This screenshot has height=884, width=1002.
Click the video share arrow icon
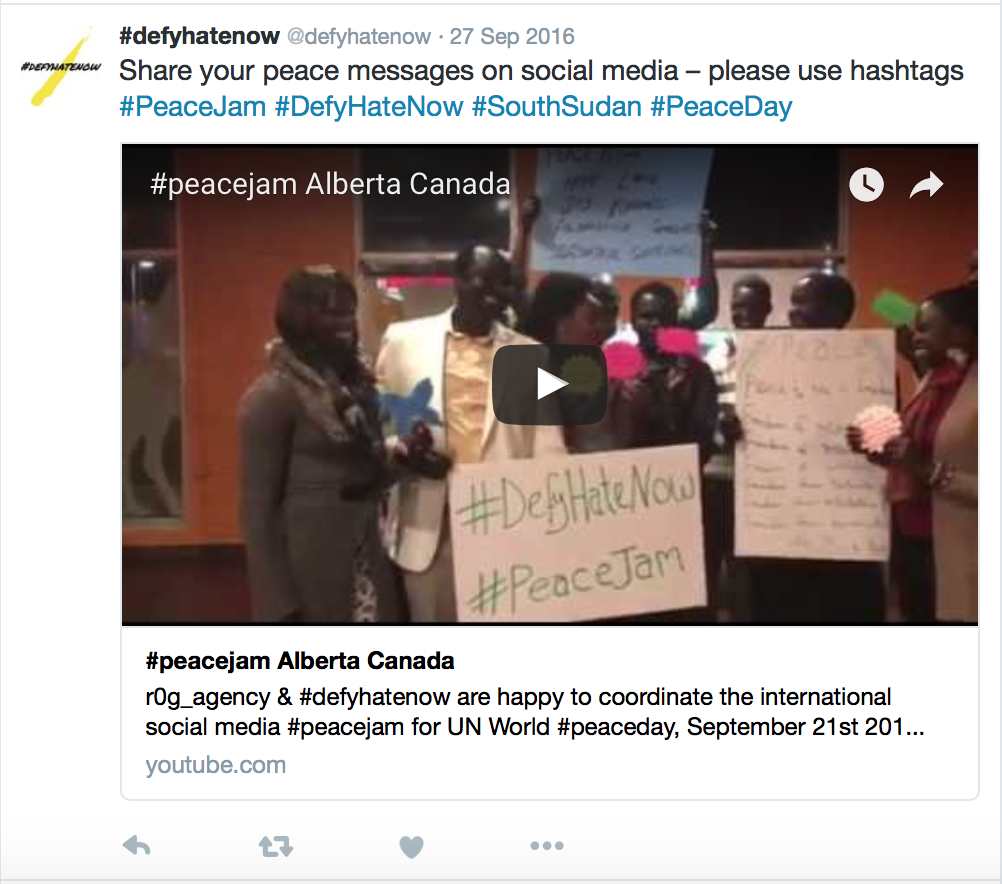click(926, 185)
